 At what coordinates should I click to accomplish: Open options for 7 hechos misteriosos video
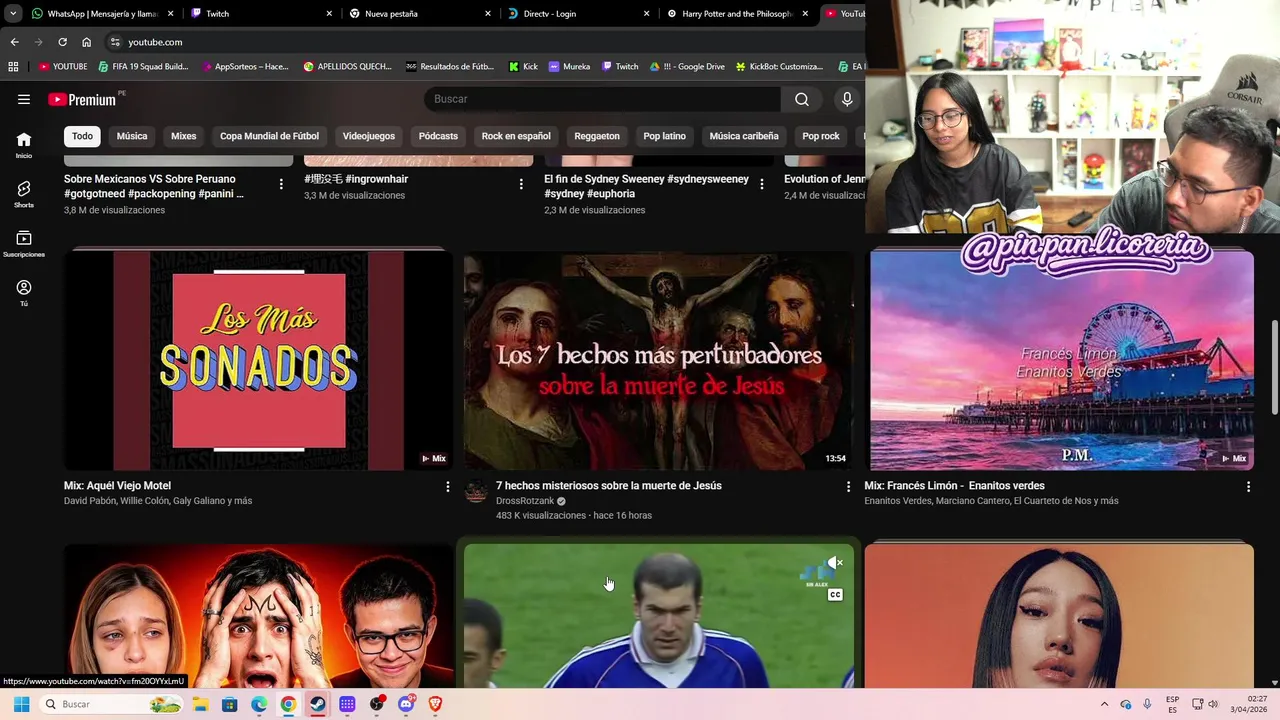[x=848, y=487]
